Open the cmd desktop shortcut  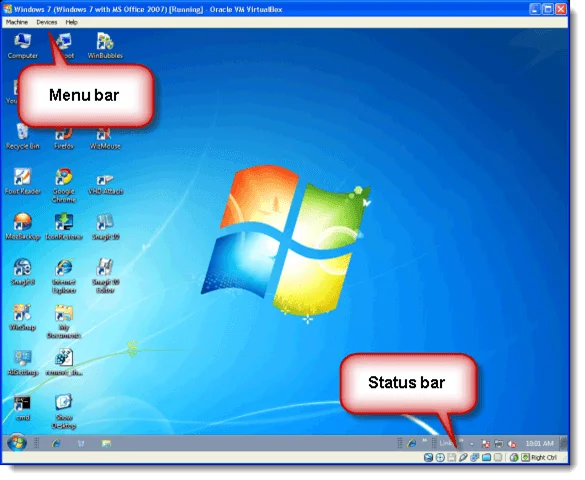tap(22, 408)
